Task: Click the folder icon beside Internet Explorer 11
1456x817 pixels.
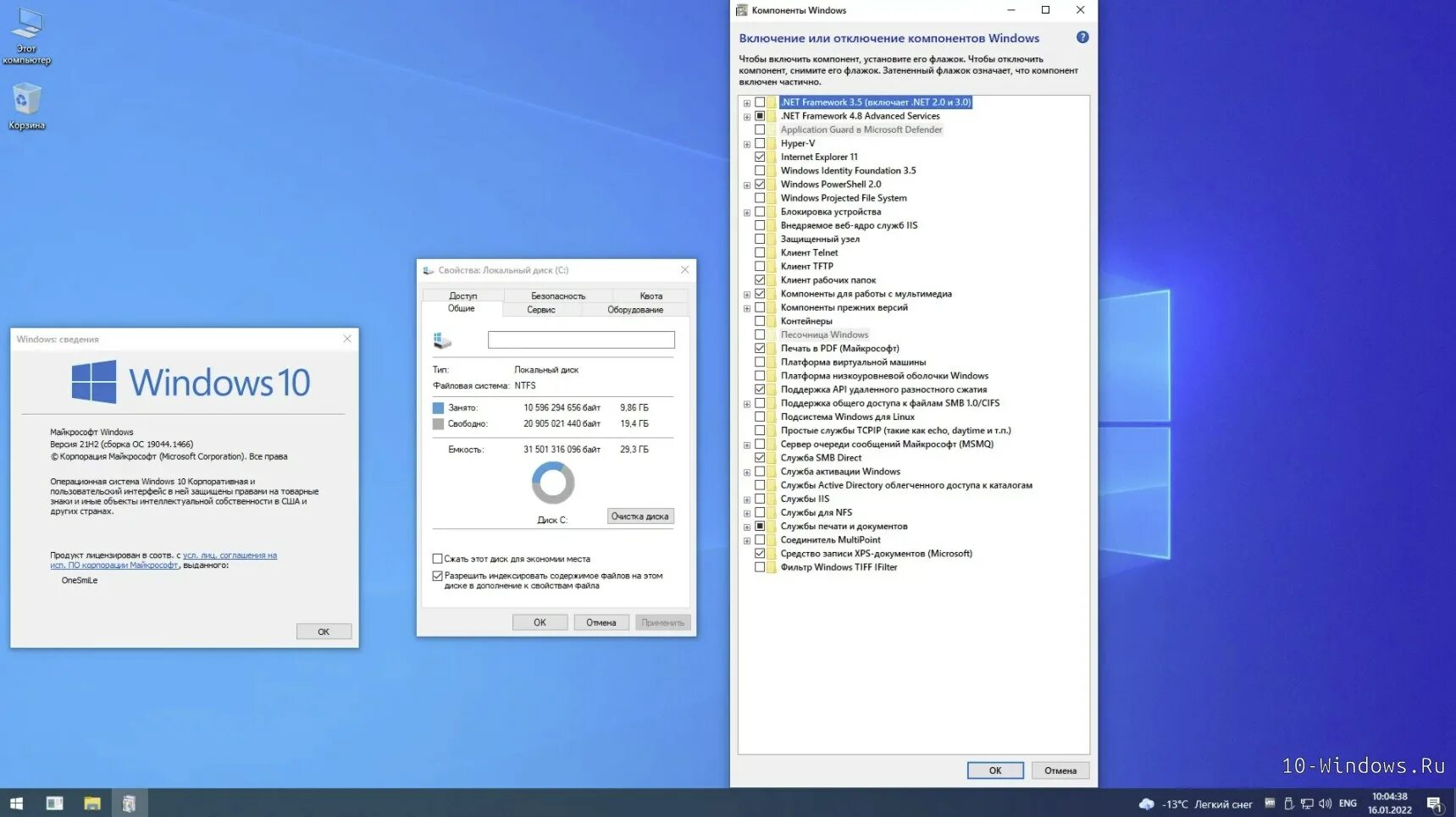Action: coord(772,157)
